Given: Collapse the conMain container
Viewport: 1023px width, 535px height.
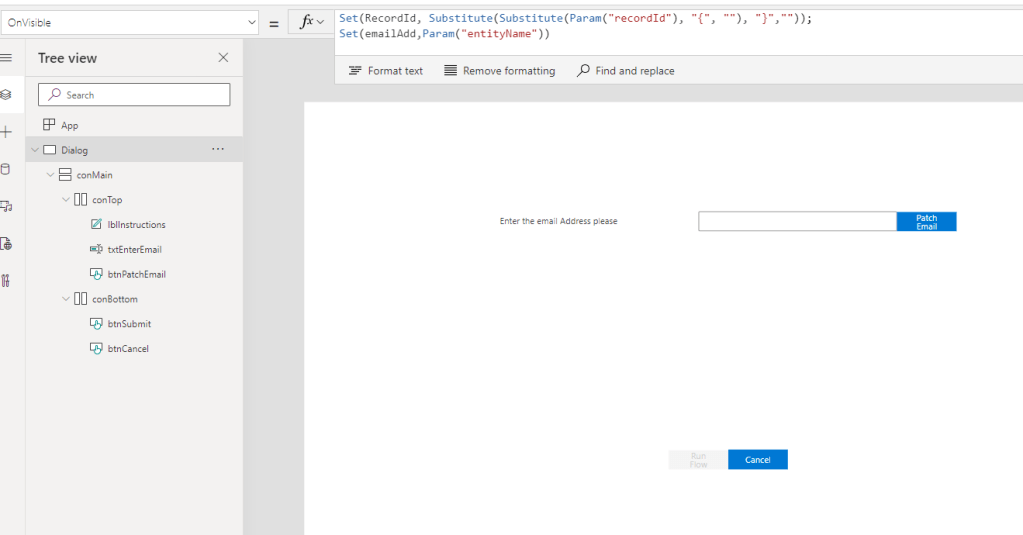Looking at the screenshot, I should tap(50, 175).
